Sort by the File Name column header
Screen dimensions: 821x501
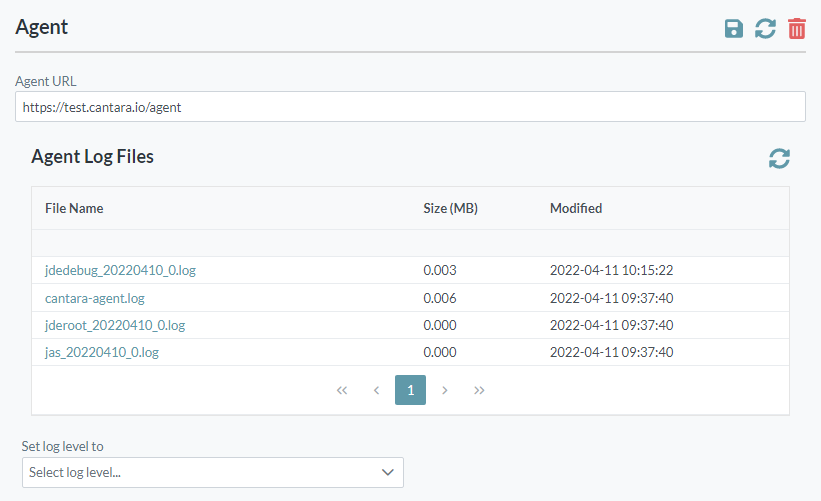click(74, 208)
